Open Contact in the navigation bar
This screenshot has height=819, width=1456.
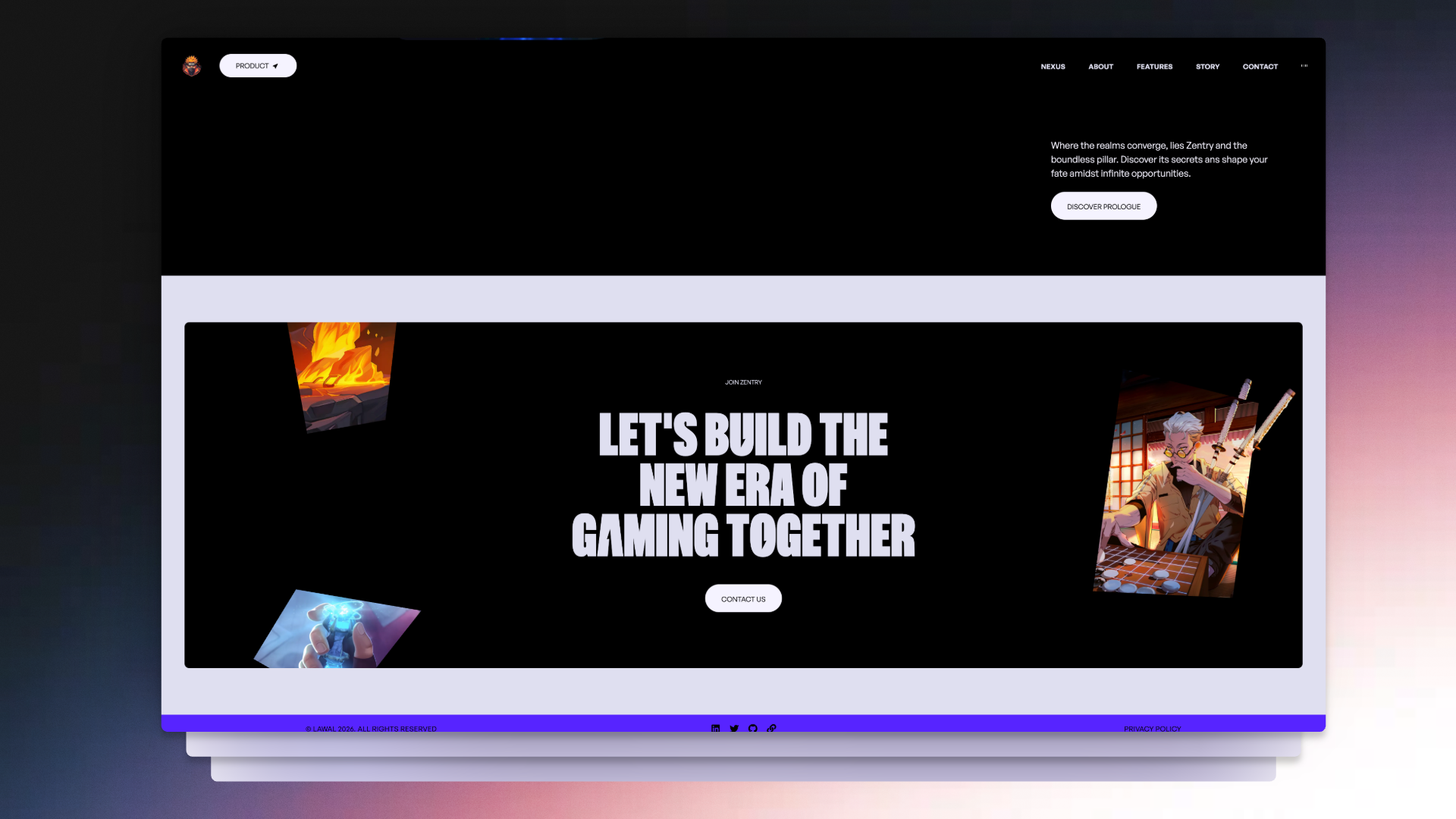click(x=1260, y=67)
